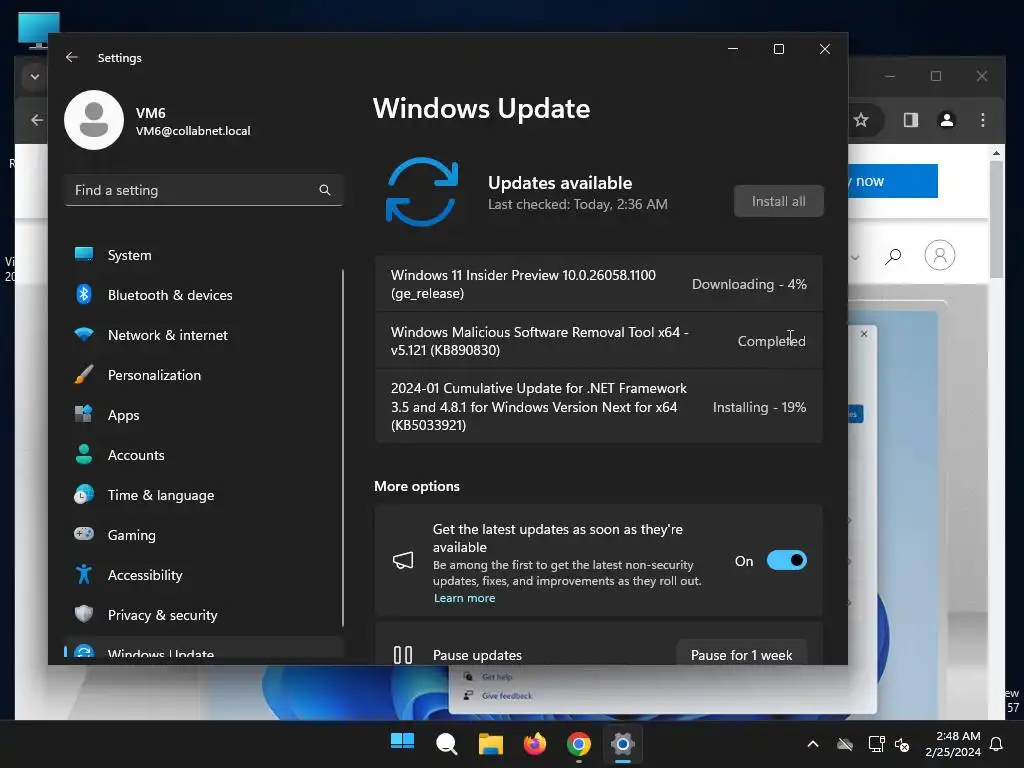
Task: Click the Bluetooth icon in sidebar
Action: tap(84, 295)
